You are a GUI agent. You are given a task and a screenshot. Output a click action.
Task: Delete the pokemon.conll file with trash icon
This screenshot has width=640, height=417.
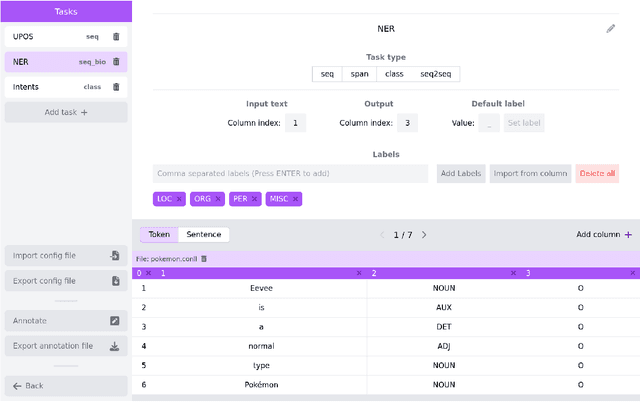click(205, 258)
